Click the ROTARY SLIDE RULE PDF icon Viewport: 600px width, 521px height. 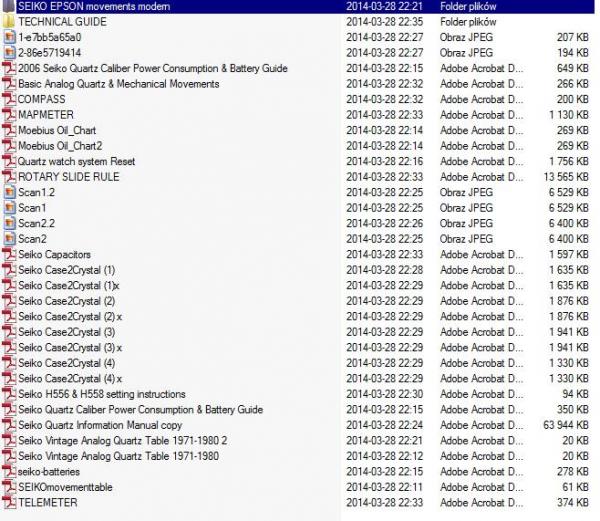[9, 177]
